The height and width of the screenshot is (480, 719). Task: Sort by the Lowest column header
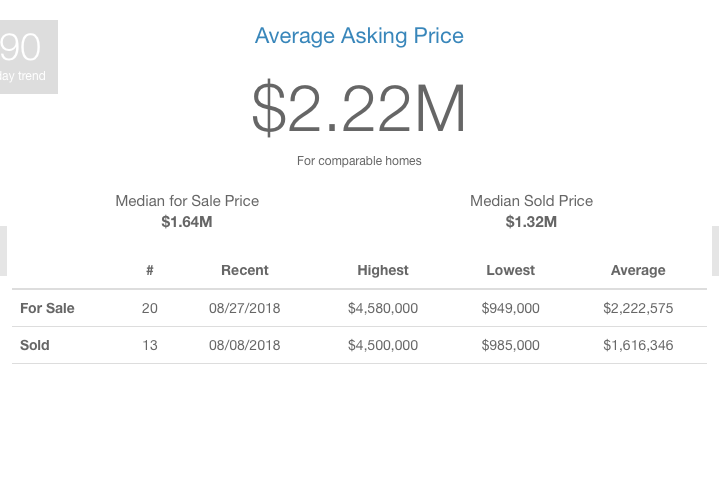click(x=510, y=270)
